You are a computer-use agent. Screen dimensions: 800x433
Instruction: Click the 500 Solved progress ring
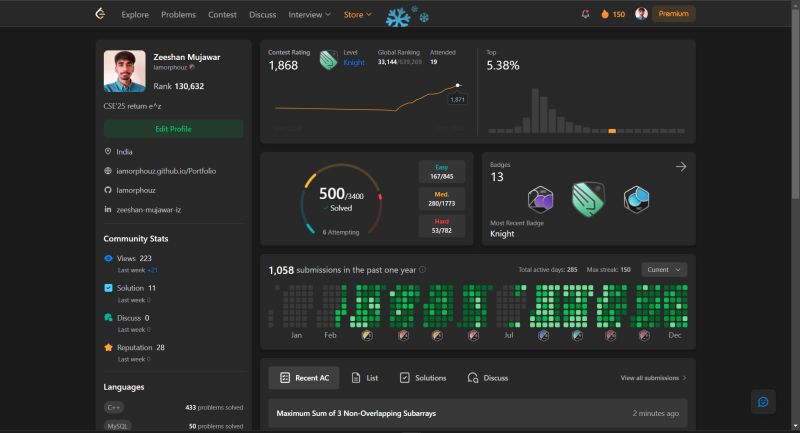click(x=341, y=199)
